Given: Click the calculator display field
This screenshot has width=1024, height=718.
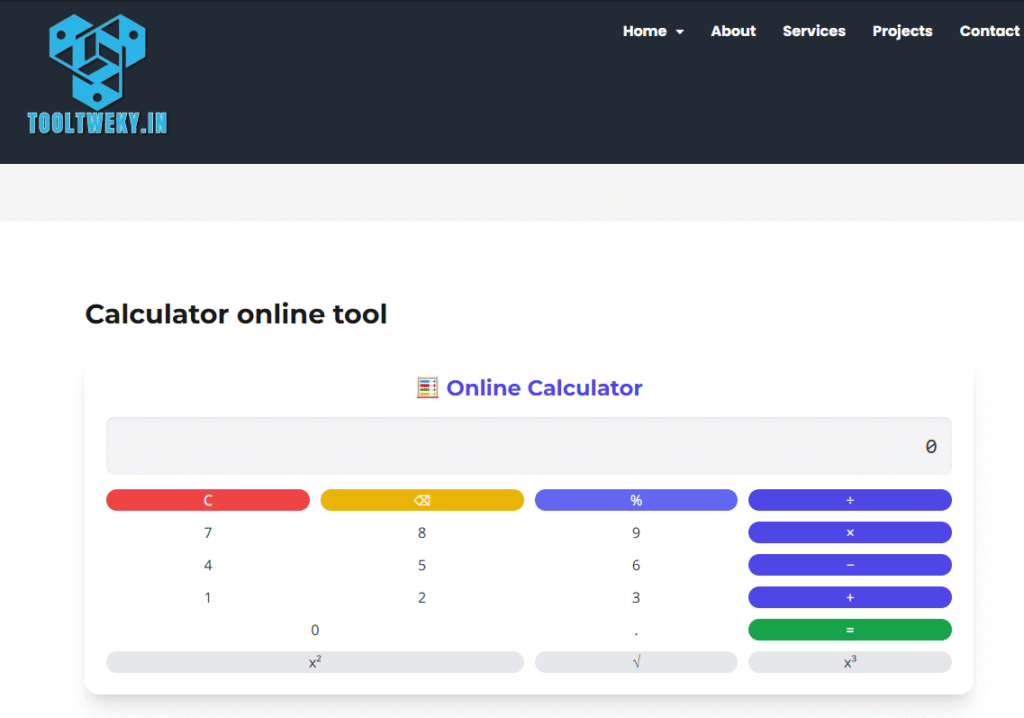Looking at the screenshot, I should [528, 446].
